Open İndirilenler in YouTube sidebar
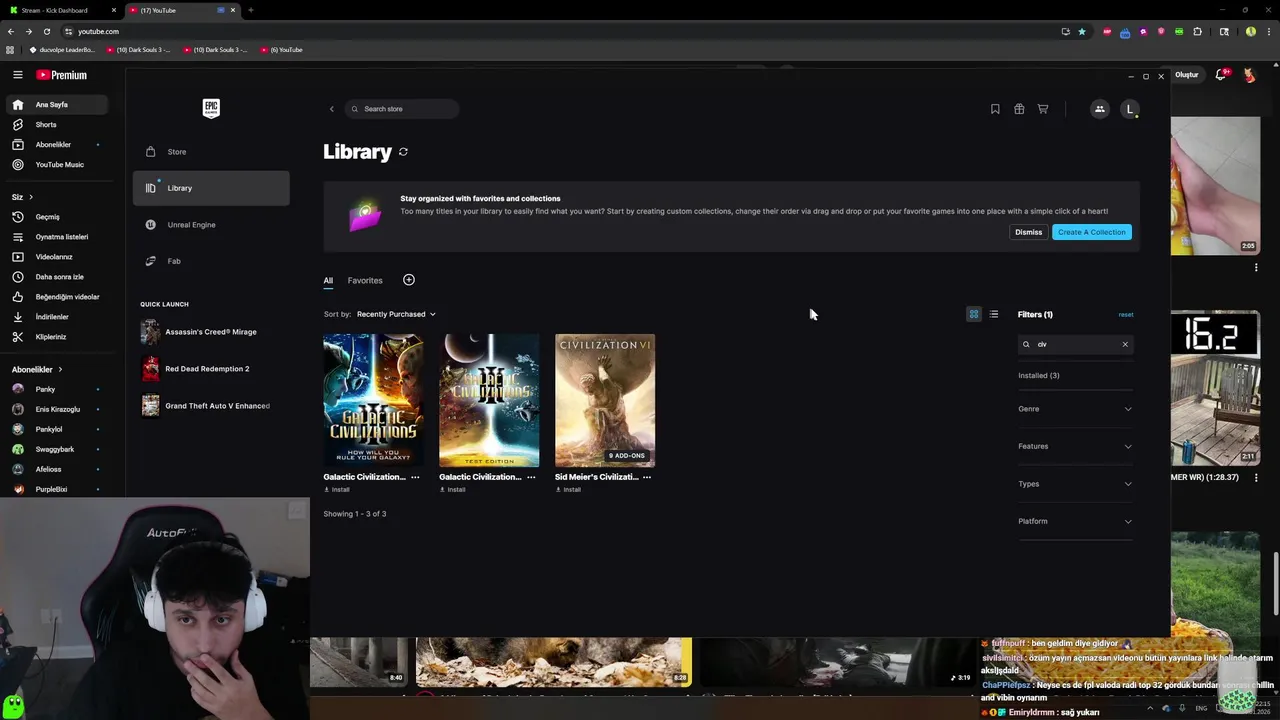The height and width of the screenshot is (720, 1280). (57, 317)
